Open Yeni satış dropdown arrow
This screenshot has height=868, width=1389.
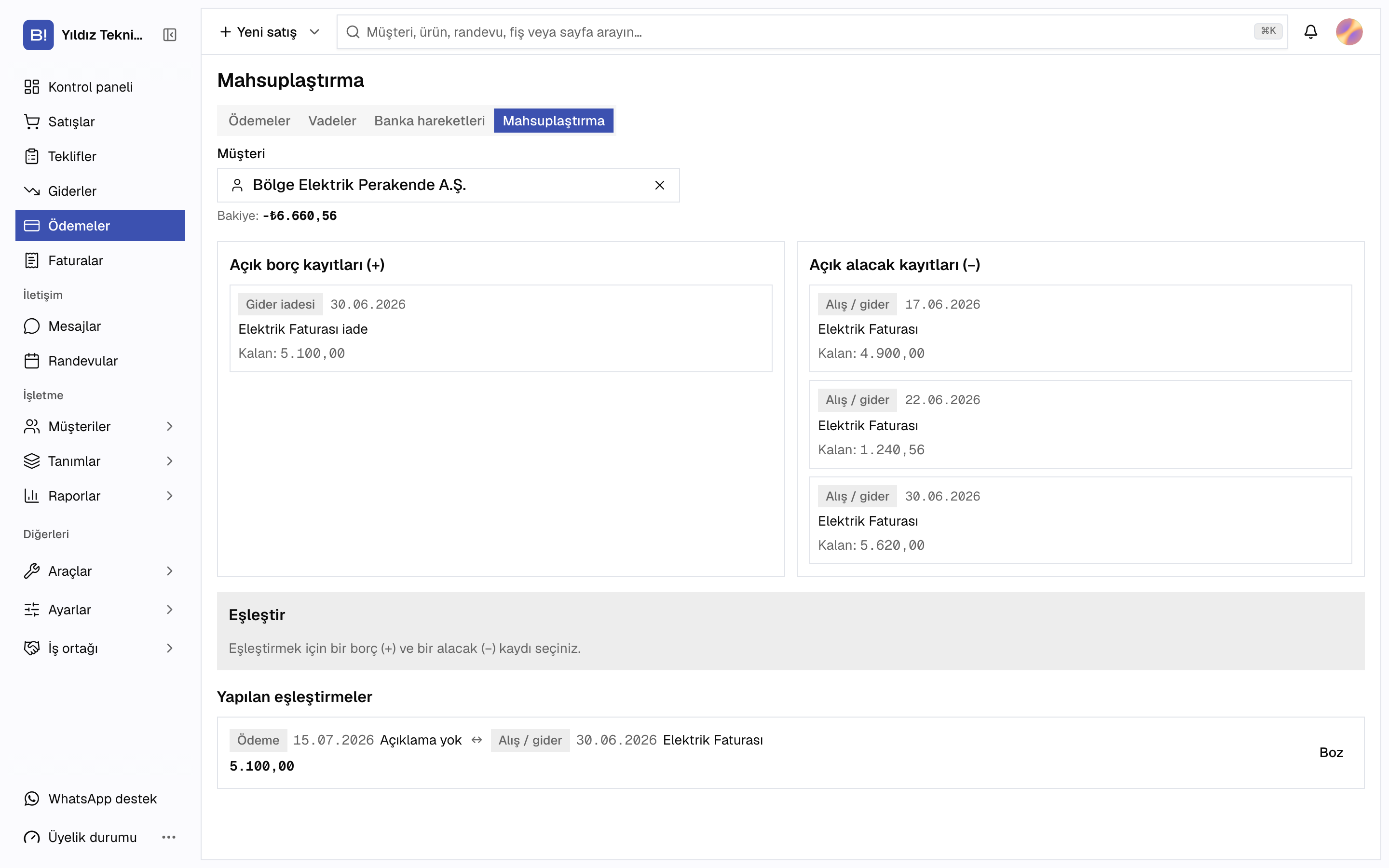(x=314, y=31)
